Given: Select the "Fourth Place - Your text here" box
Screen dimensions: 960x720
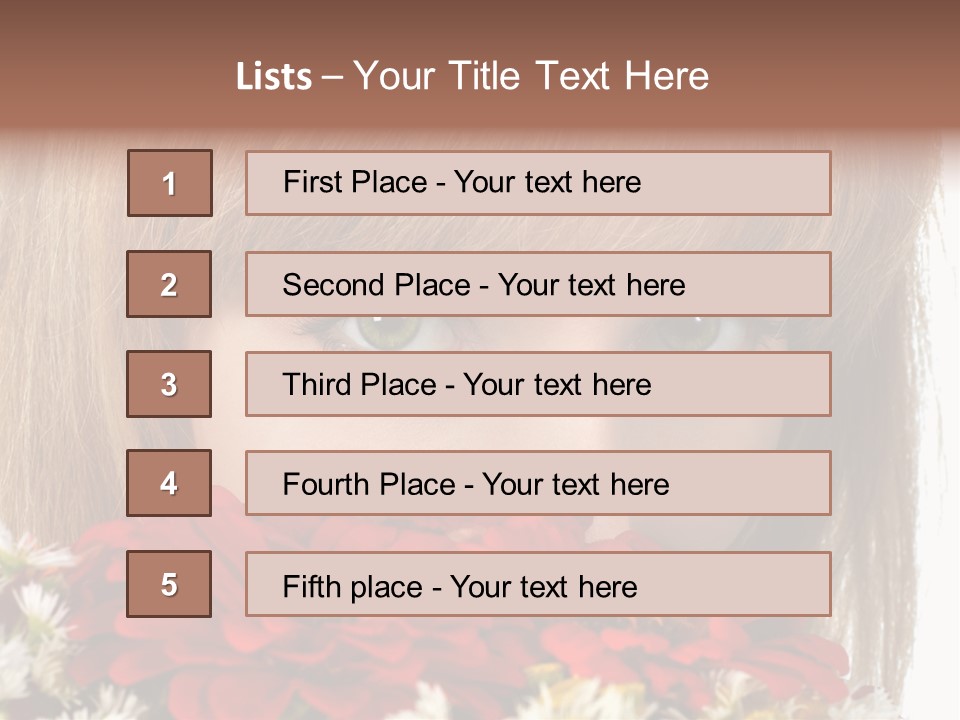Looking at the screenshot, I should (x=538, y=484).
